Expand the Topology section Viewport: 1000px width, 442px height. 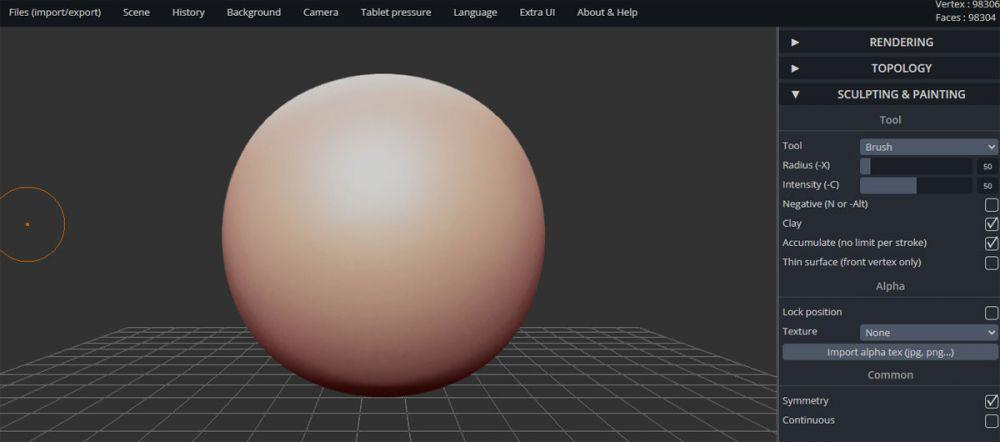[889, 68]
